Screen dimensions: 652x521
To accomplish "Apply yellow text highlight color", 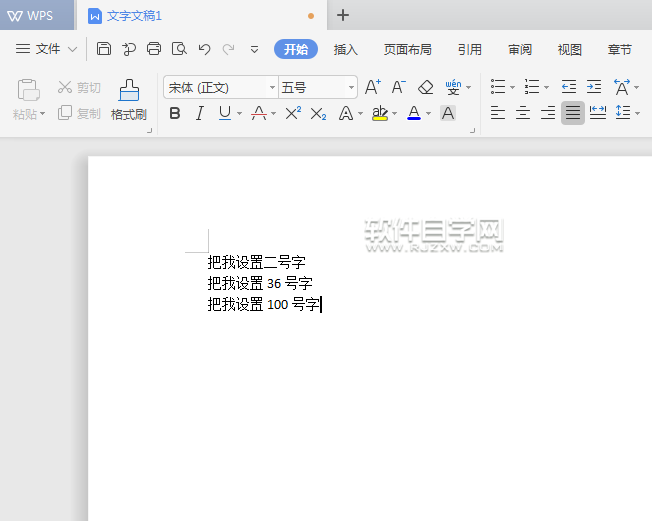I will click(x=379, y=113).
